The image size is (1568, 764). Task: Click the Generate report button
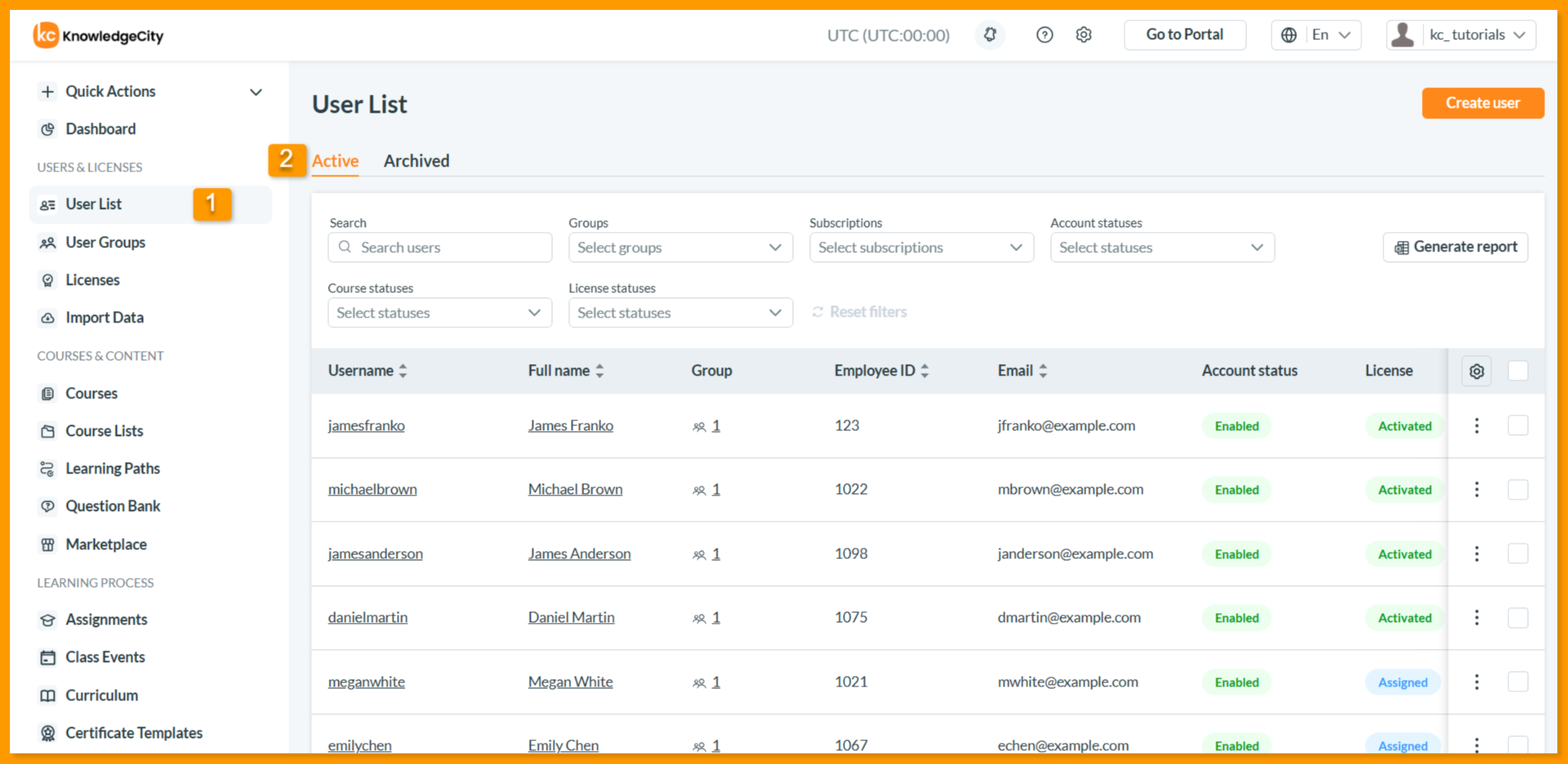pos(1455,247)
